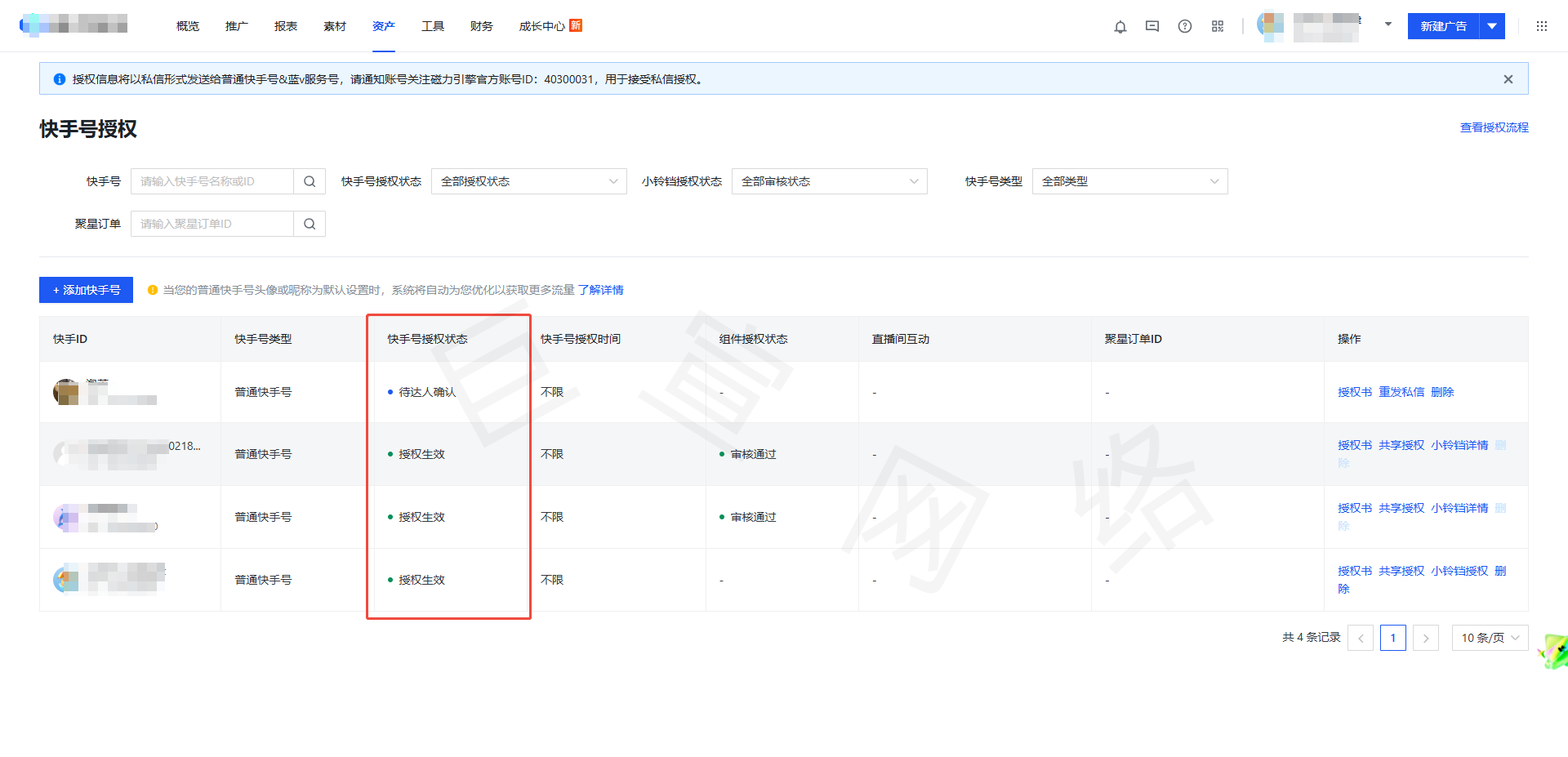Open the apps grid menu icon
The image size is (1568, 757).
[x=1542, y=26]
